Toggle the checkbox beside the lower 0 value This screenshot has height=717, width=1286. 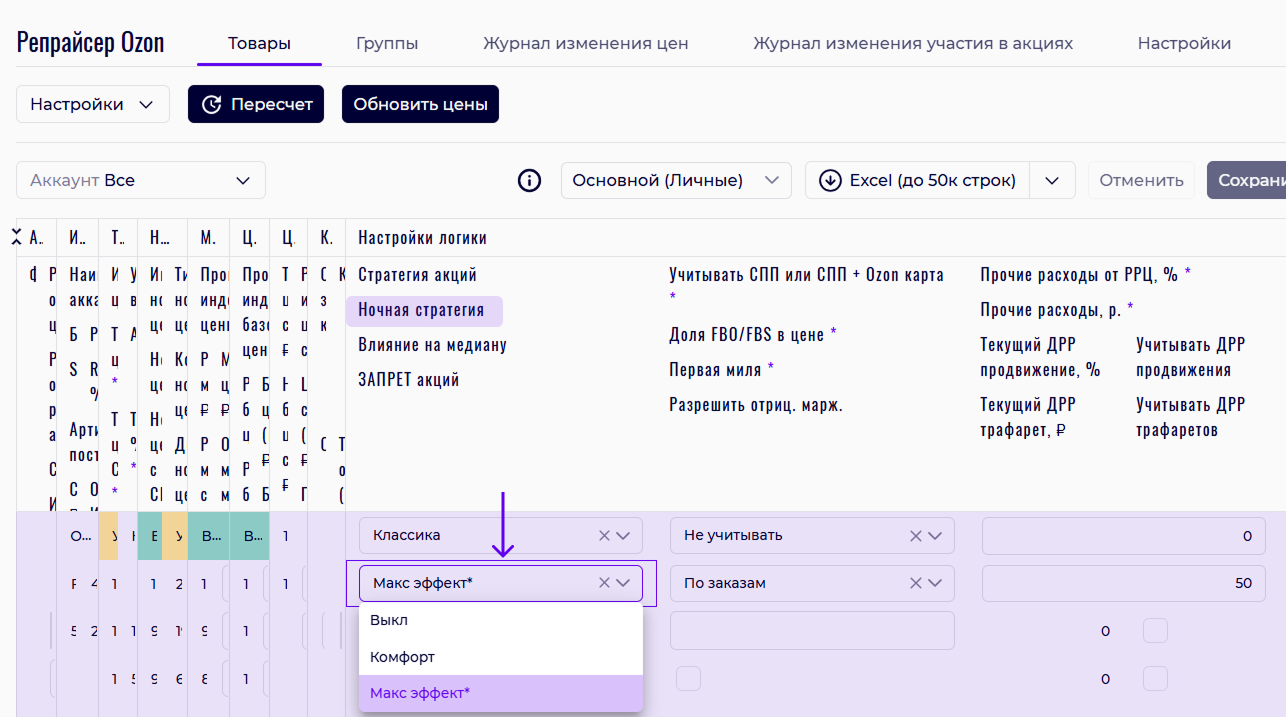pos(1155,678)
